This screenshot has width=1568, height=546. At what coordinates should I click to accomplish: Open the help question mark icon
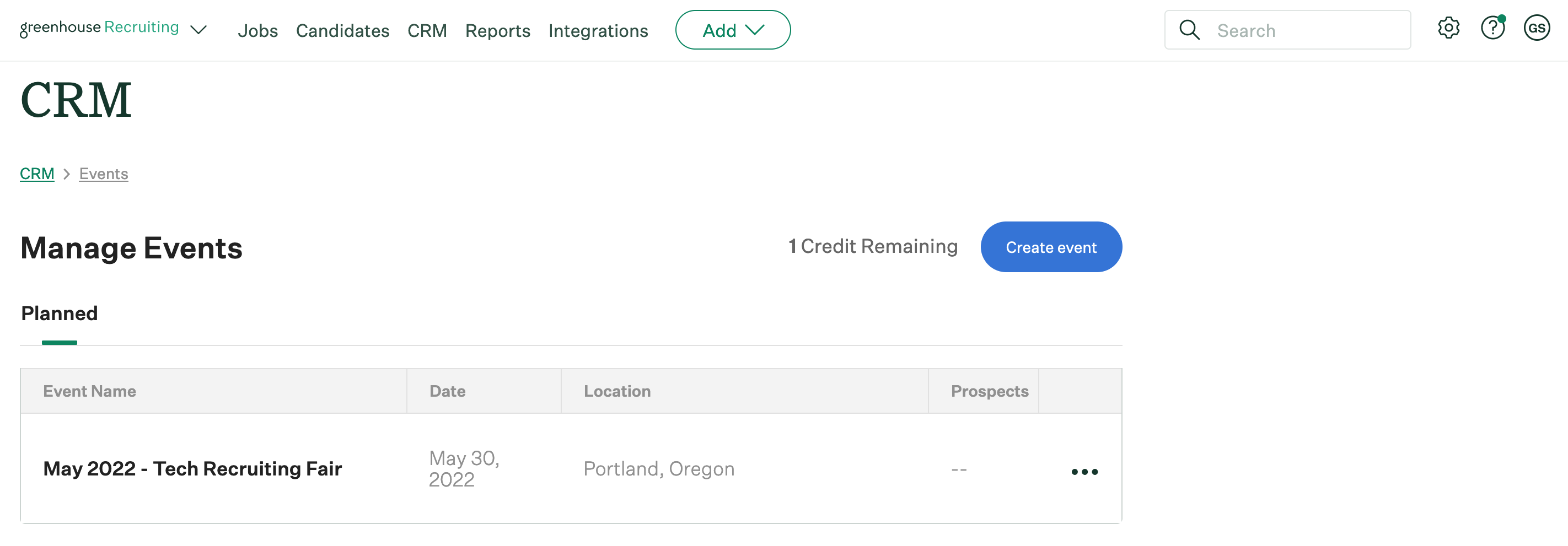click(x=1492, y=29)
